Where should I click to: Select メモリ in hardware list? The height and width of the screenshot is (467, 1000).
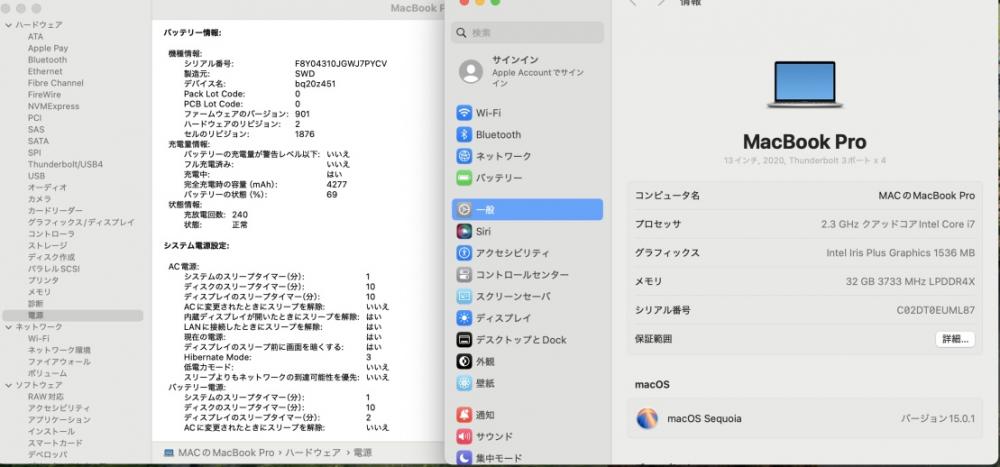pos(40,292)
